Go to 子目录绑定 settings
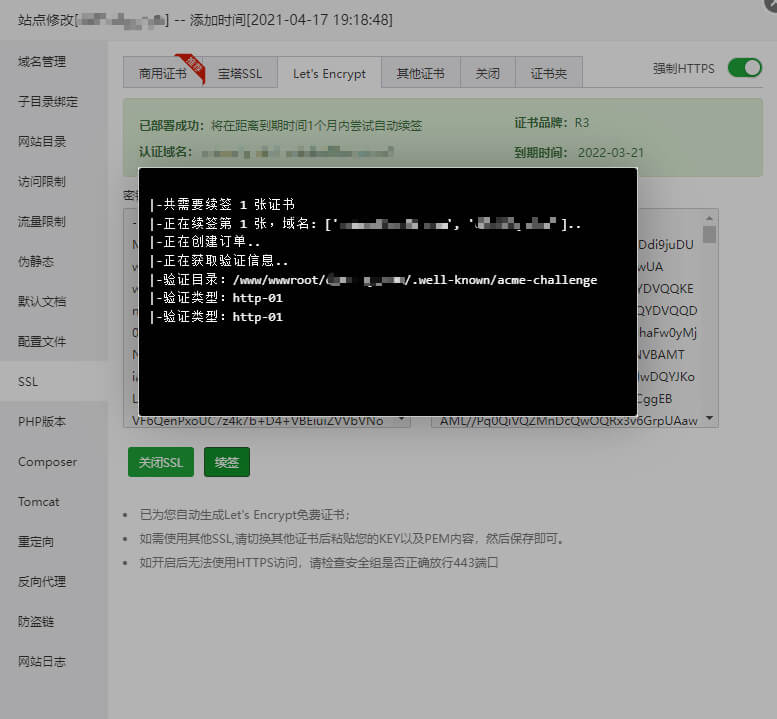The width and height of the screenshot is (777, 719). pos(48,101)
